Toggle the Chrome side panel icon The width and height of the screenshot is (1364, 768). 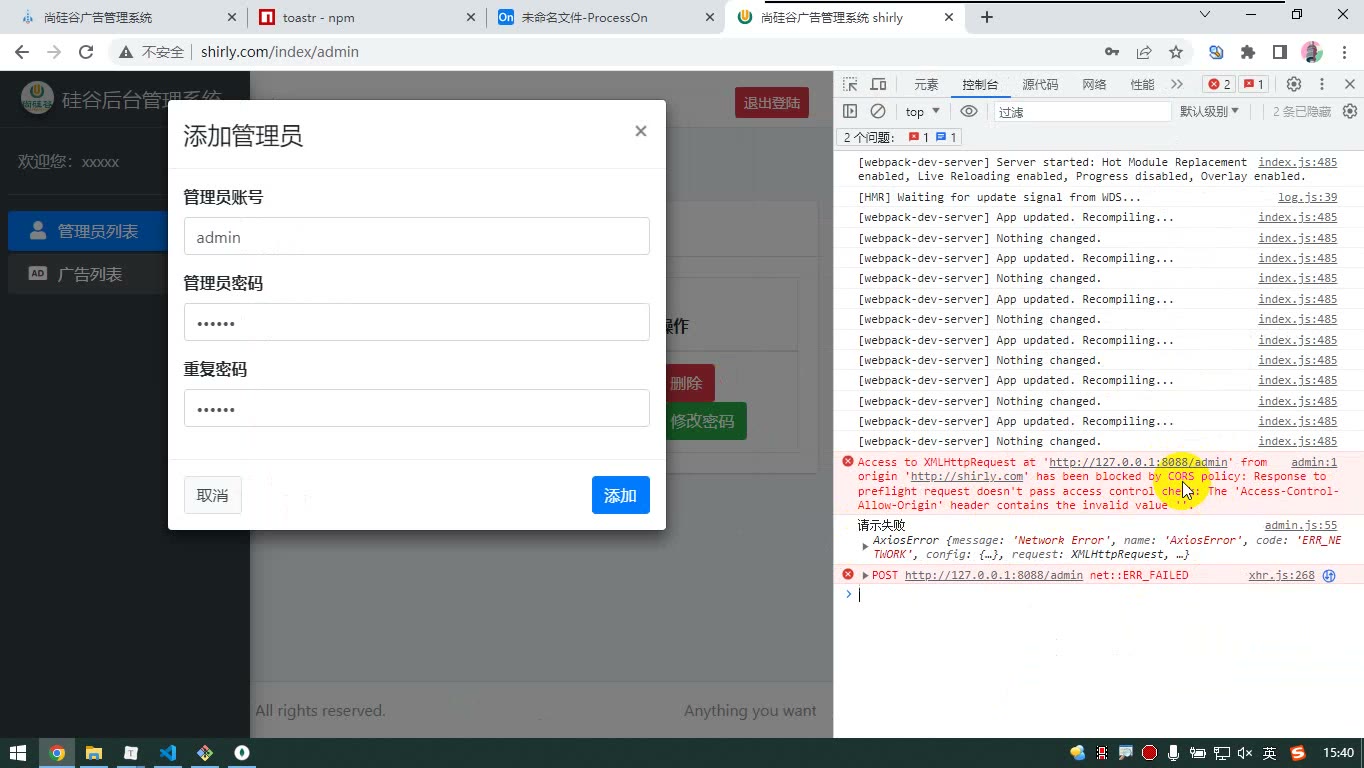click(x=1280, y=52)
